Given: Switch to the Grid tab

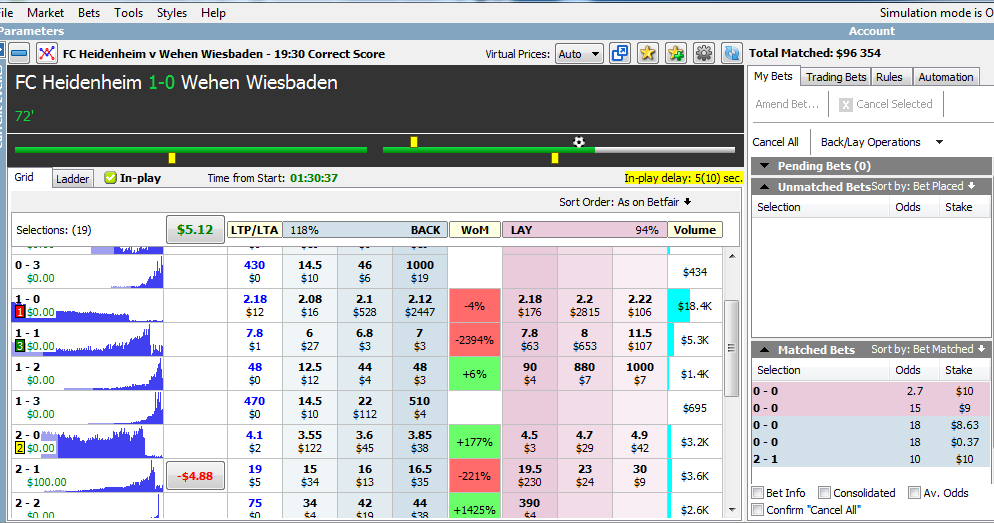Looking at the screenshot, I should (24, 178).
